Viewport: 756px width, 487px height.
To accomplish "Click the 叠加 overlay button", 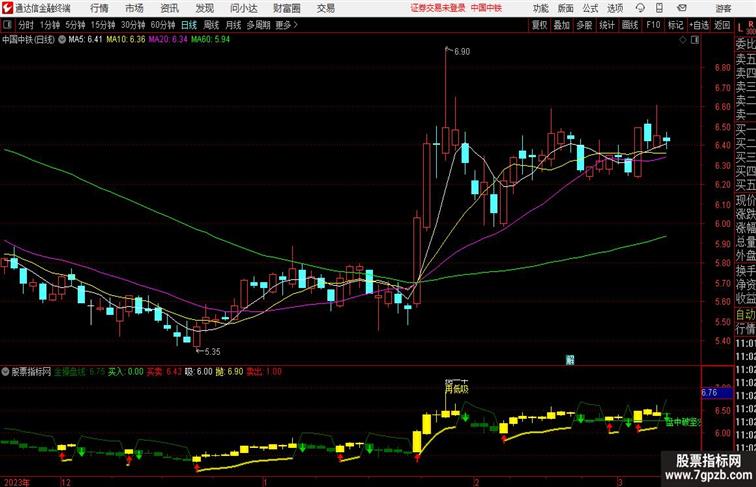I will point(562,25).
